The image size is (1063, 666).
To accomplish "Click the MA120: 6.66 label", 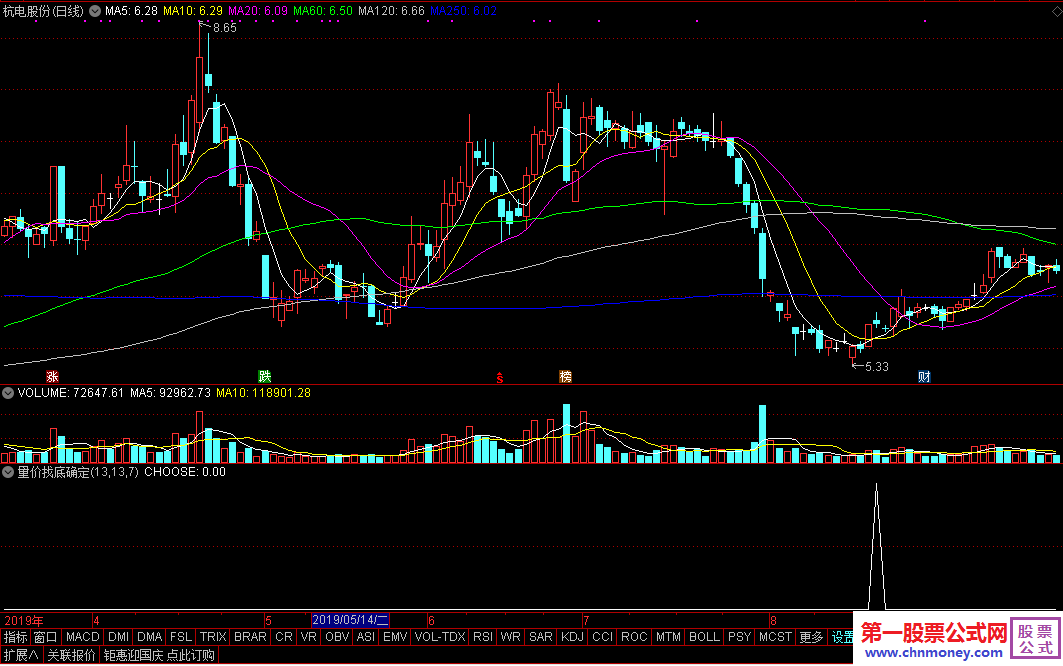I will click(391, 11).
